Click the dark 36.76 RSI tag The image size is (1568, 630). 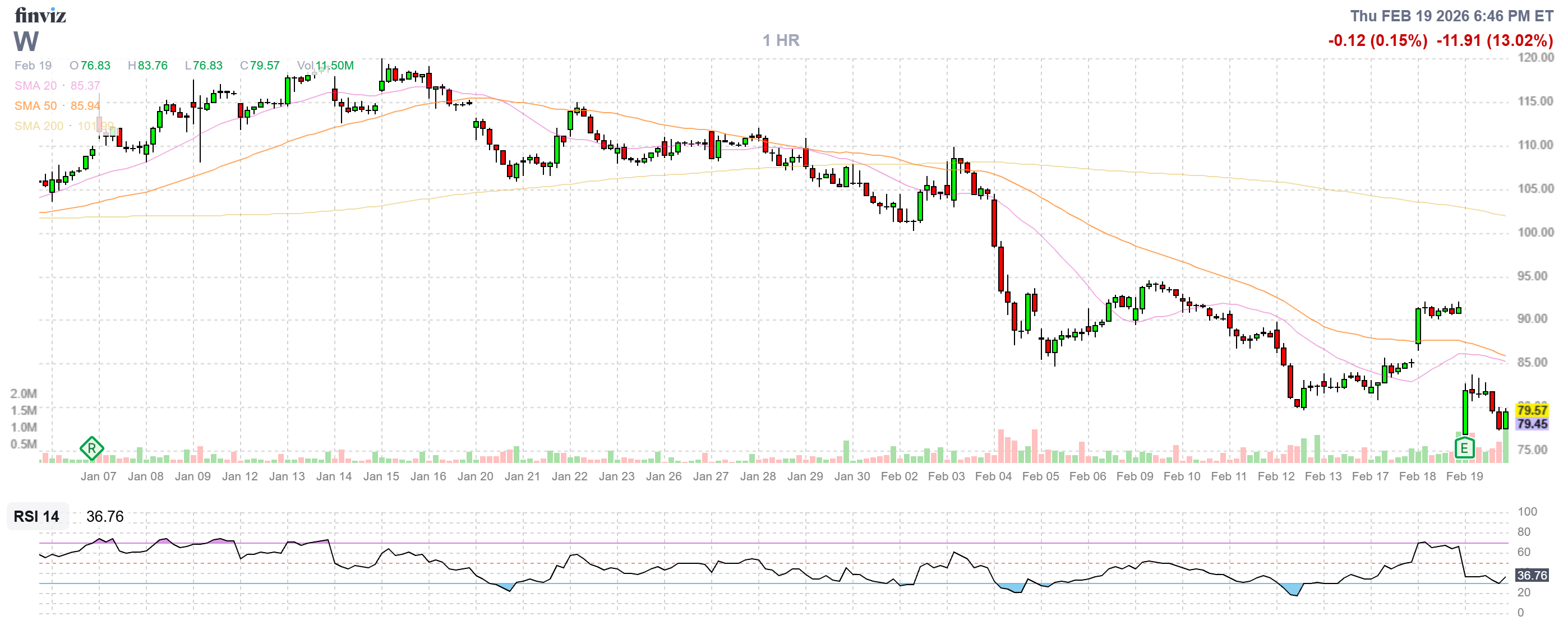(x=1532, y=575)
